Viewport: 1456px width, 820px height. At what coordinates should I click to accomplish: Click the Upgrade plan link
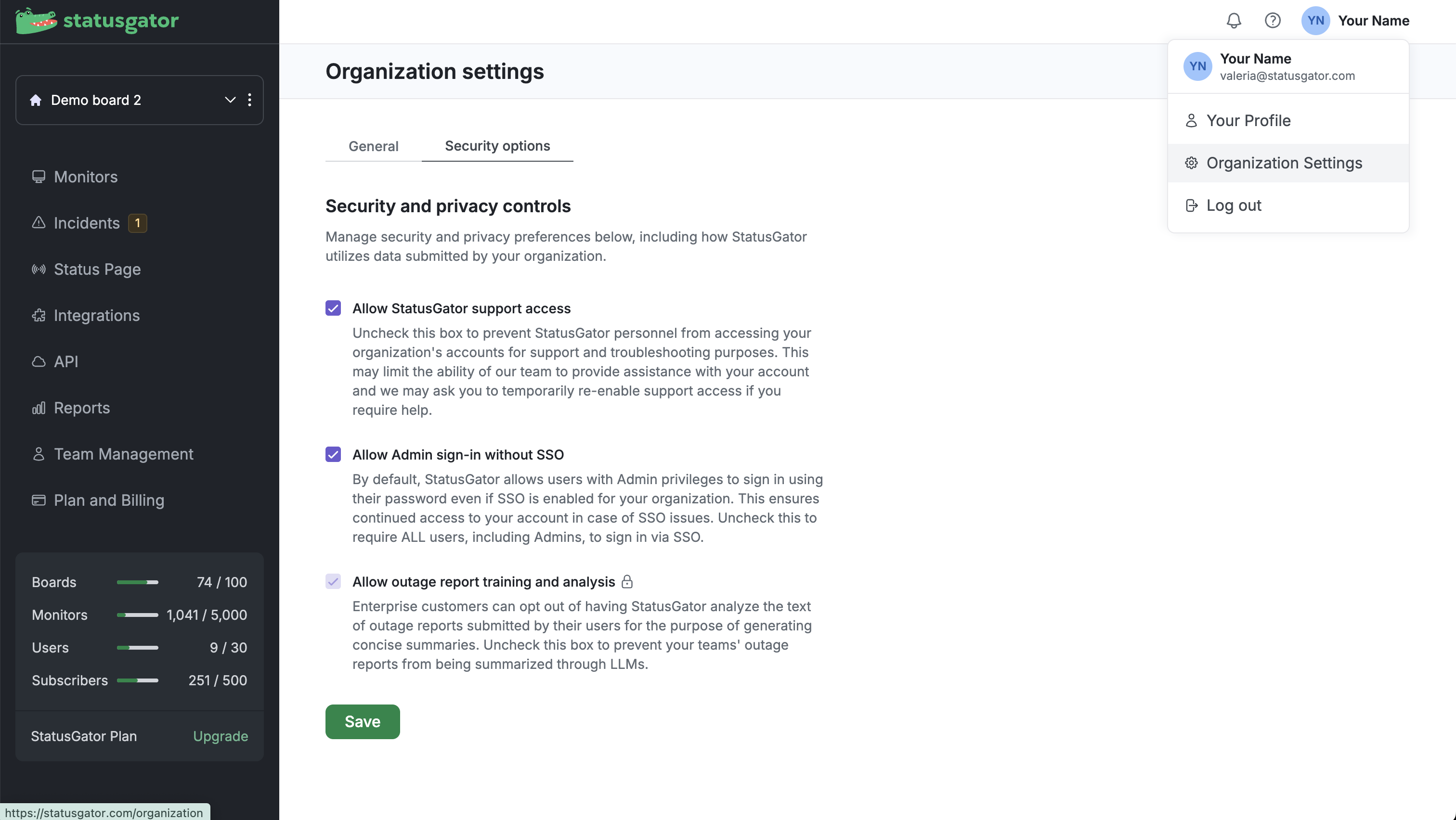coord(221,736)
